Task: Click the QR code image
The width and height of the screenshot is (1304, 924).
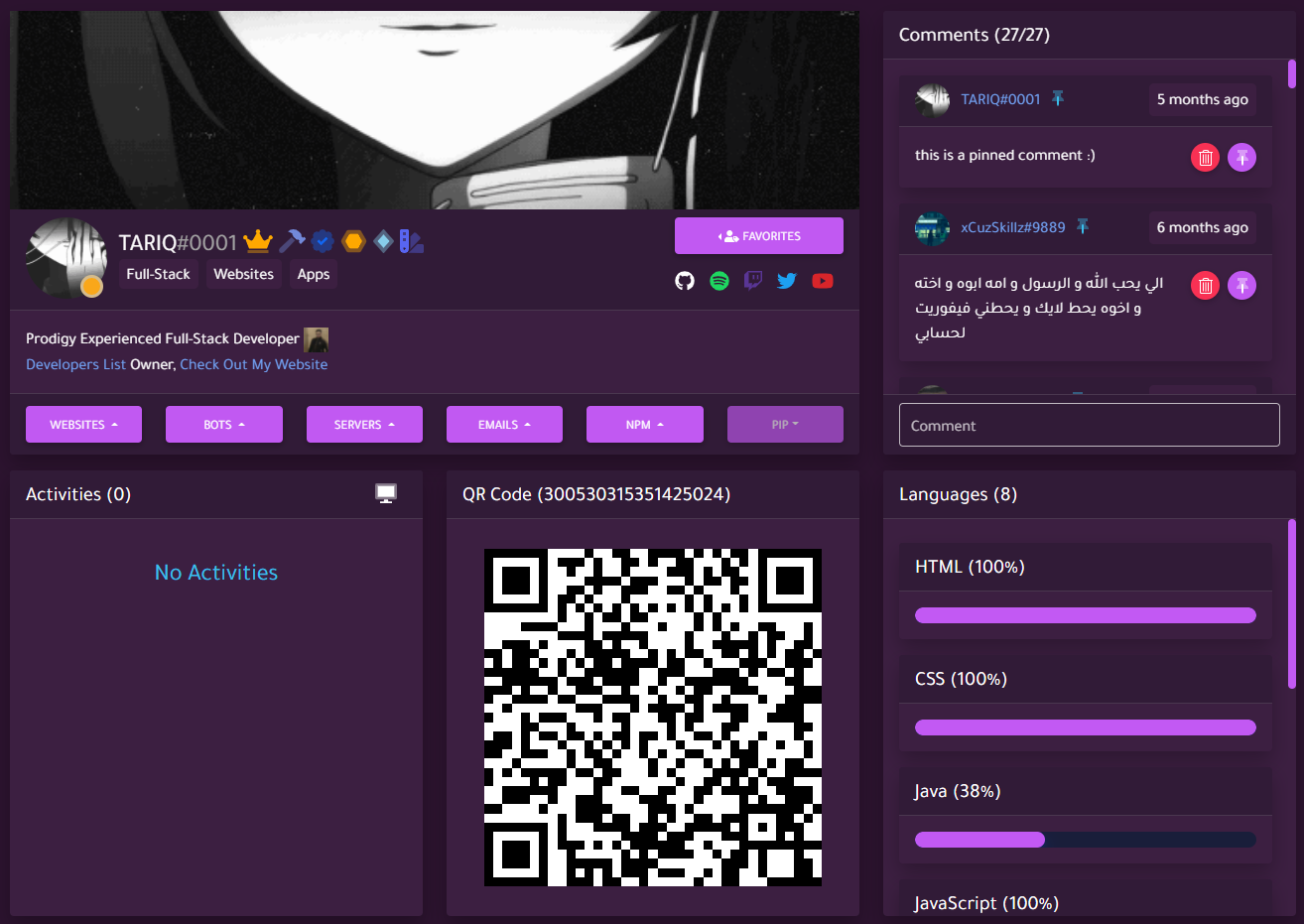Action: [653, 717]
